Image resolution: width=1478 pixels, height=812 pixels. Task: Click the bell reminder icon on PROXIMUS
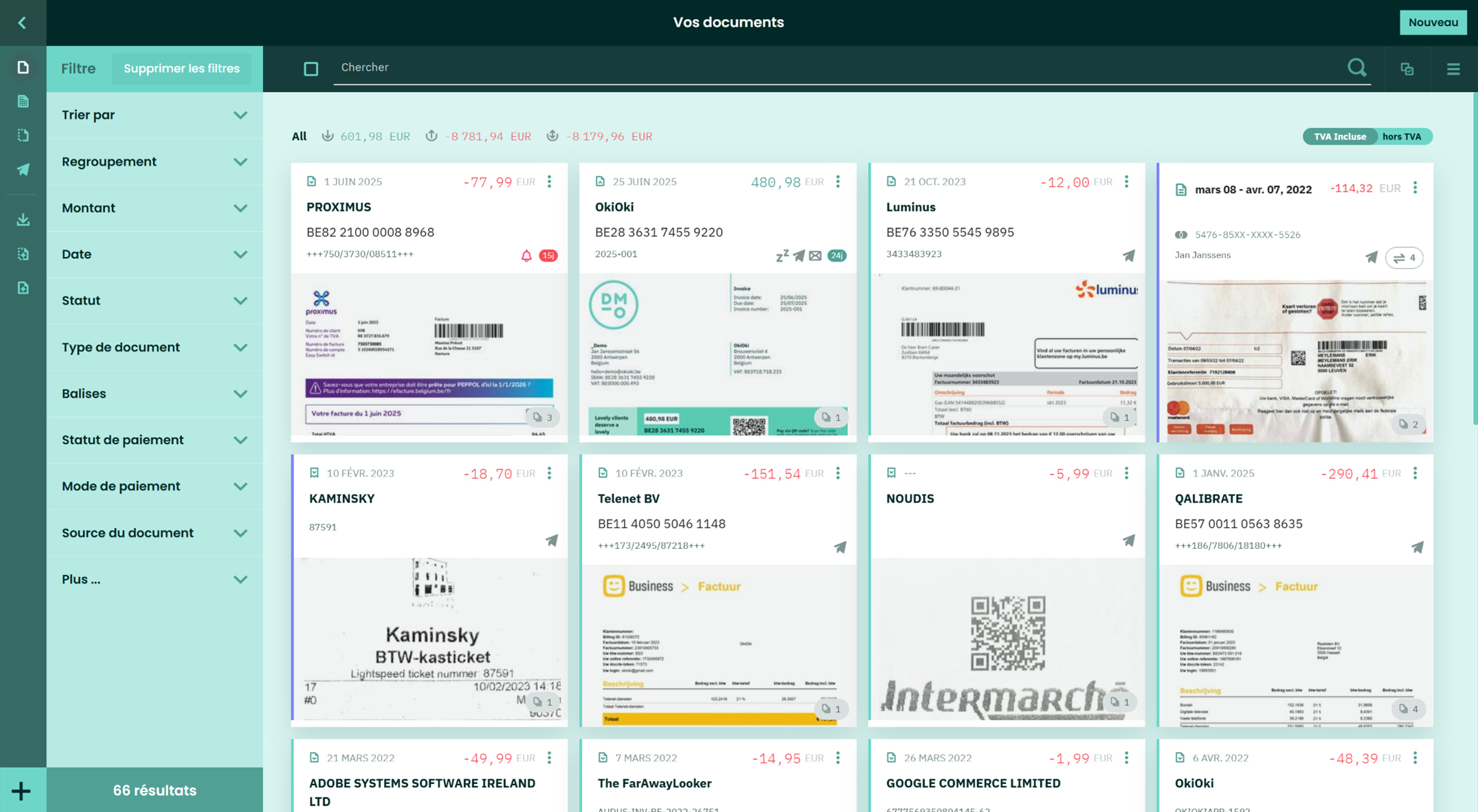(526, 256)
